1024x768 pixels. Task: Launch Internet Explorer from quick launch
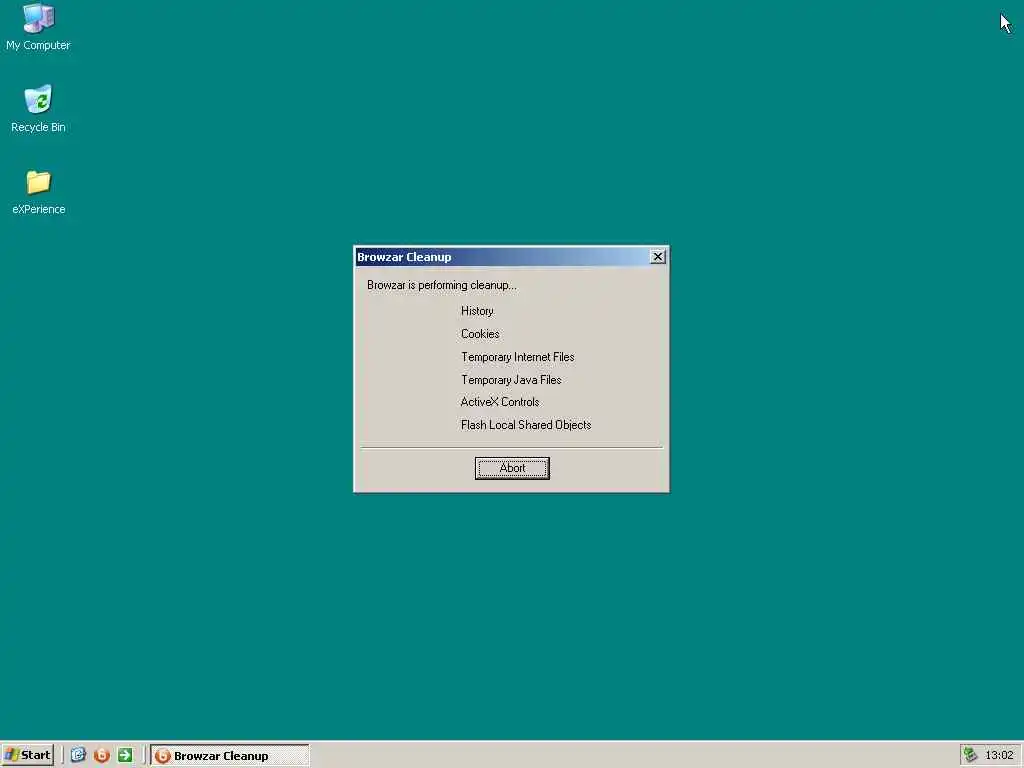click(x=78, y=755)
